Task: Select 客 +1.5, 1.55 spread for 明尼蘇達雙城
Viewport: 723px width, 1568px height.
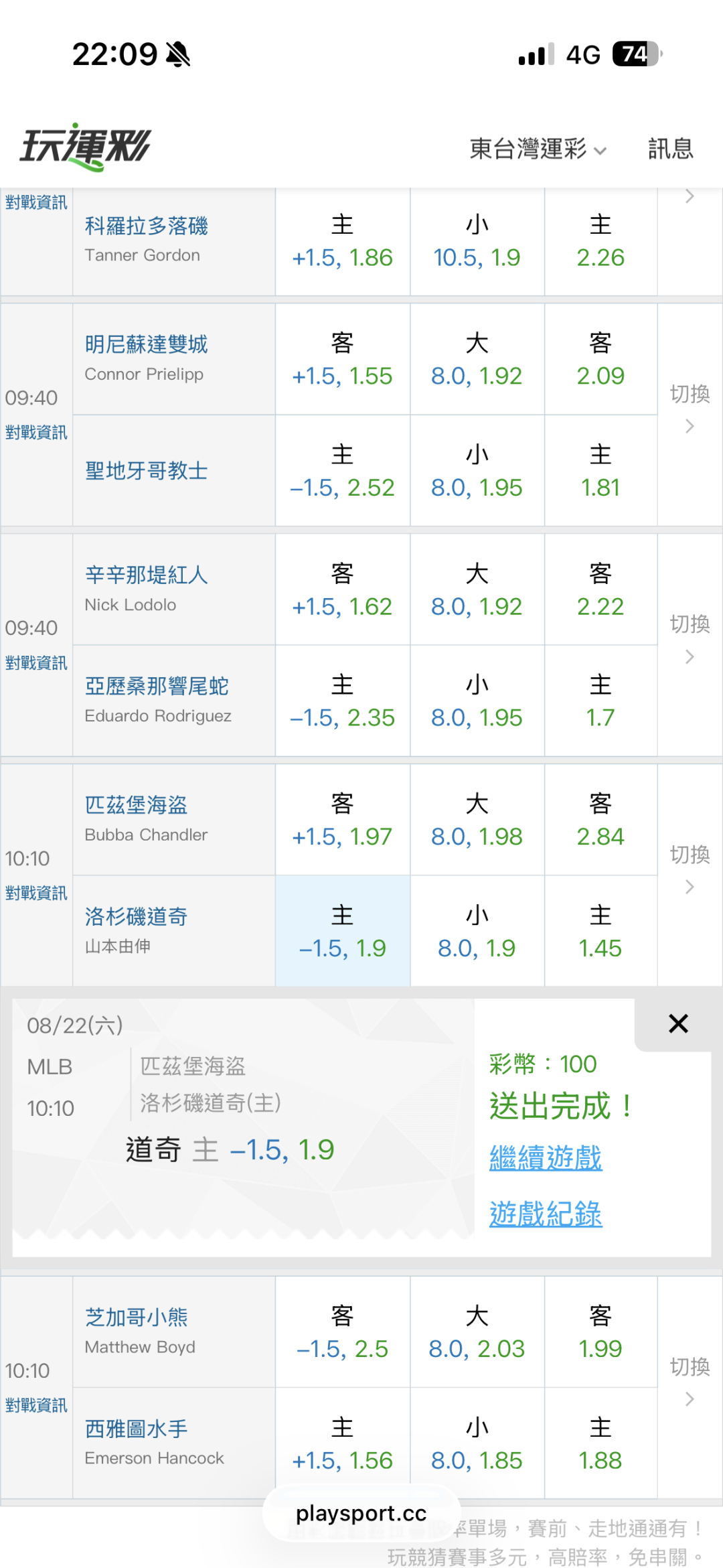Action: [343, 360]
